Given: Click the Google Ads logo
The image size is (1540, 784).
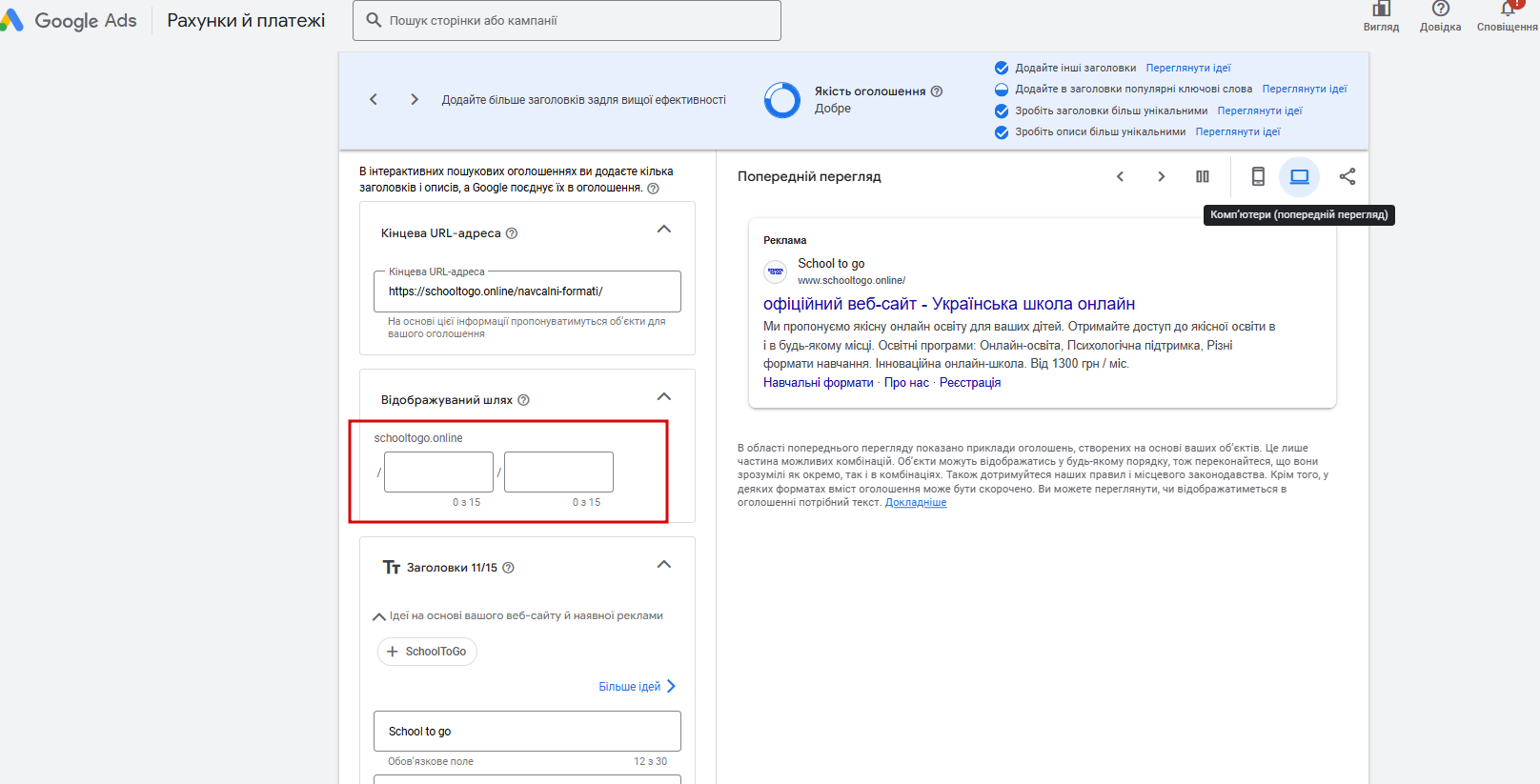Looking at the screenshot, I should click(69, 20).
